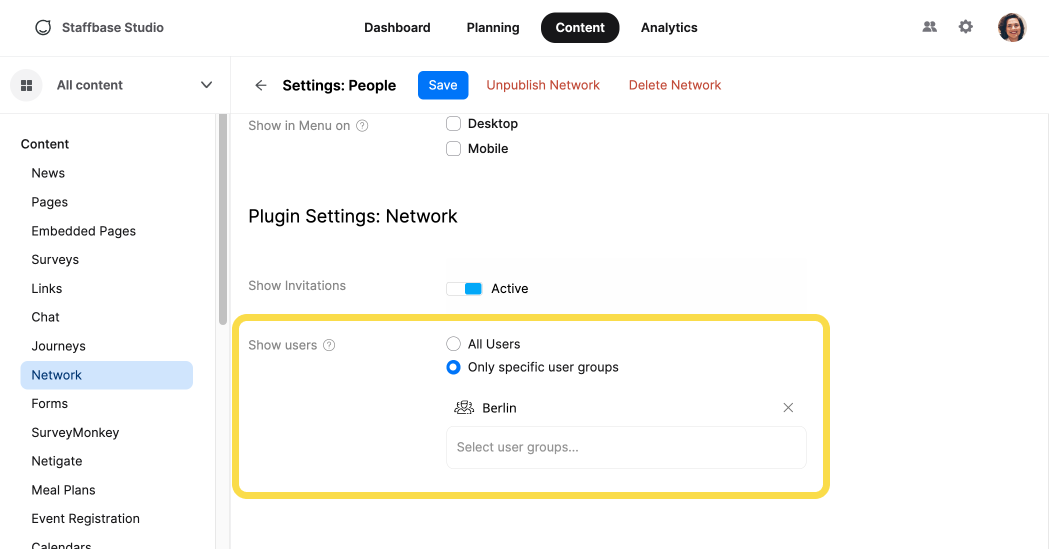Check the Mobile checkbox
Screen dimensions: 1049x549
[x=454, y=148]
